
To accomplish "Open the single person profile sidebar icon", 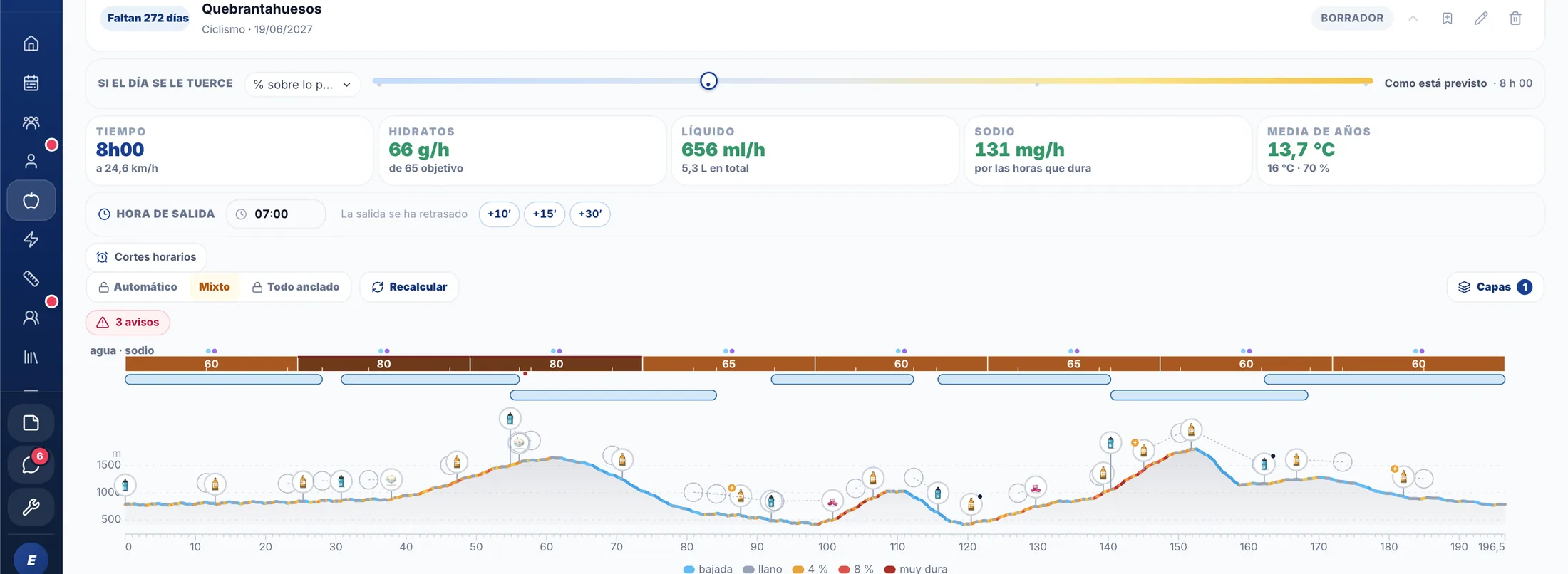I will point(31,162).
